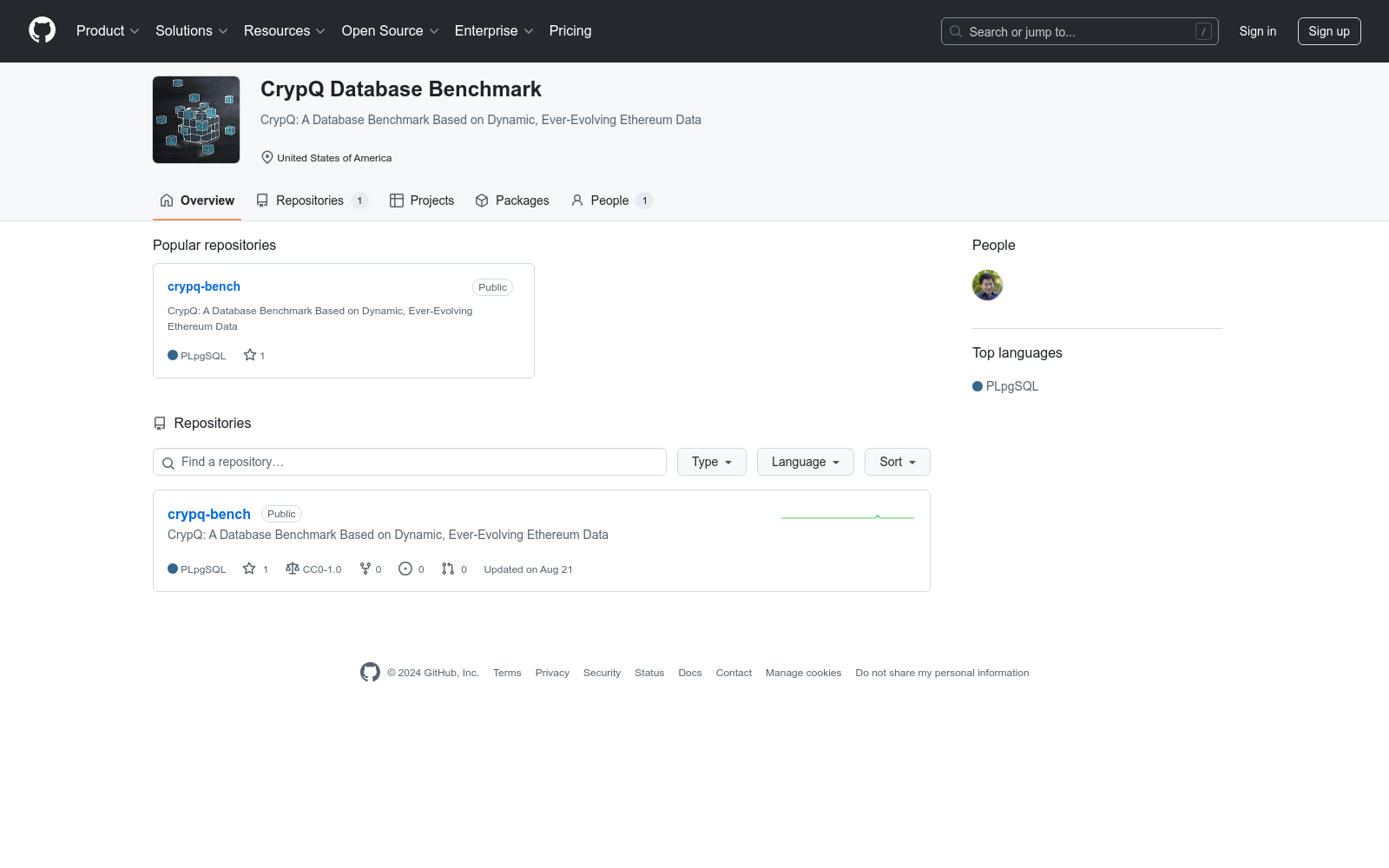Click the GitHub logo in header
The height and width of the screenshot is (868, 1389).
[x=42, y=30]
